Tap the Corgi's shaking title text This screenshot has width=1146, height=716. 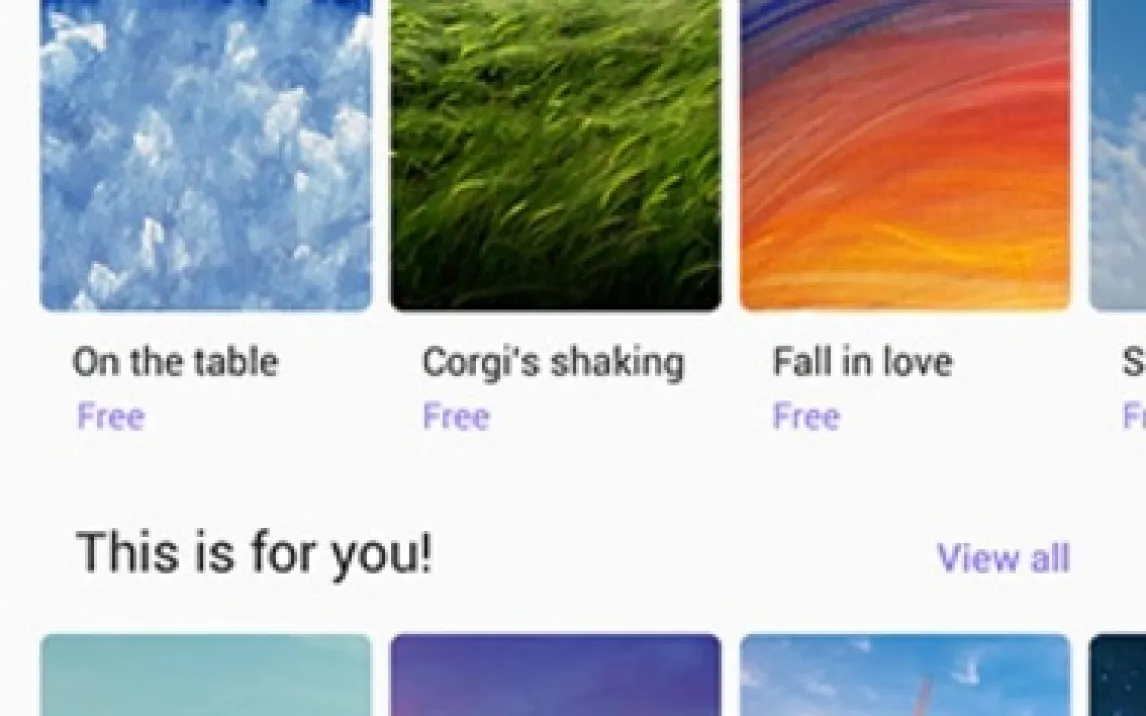pyautogui.click(x=553, y=363)
